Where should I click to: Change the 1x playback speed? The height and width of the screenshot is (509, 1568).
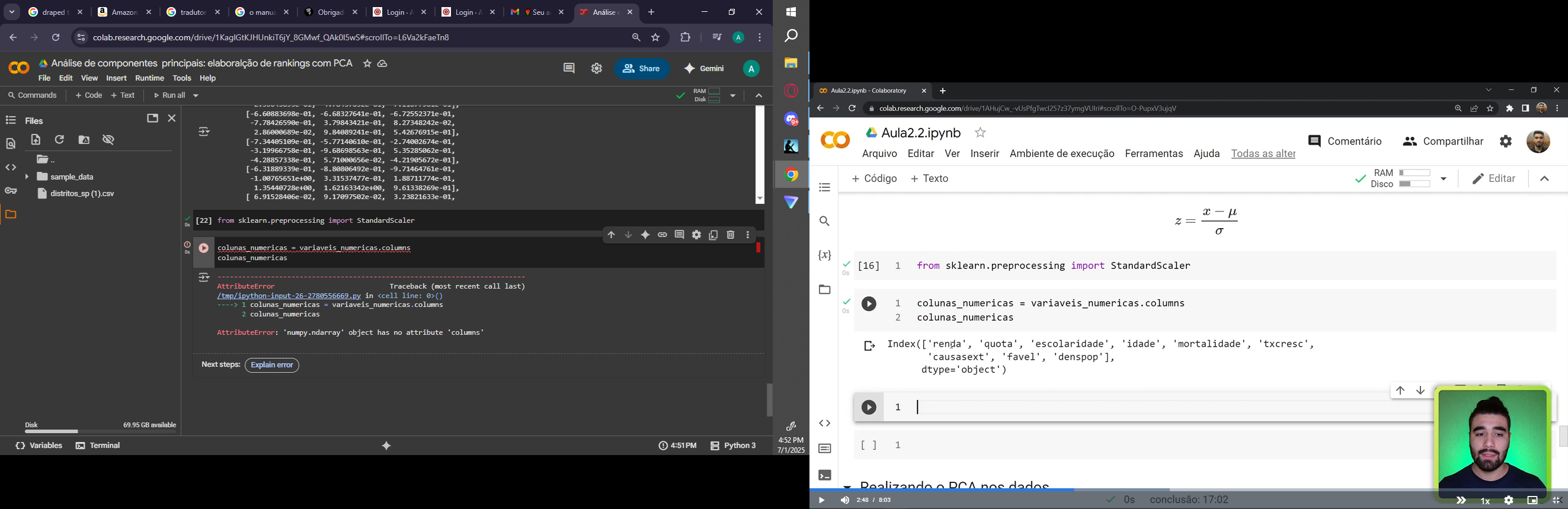[1485, 501]
